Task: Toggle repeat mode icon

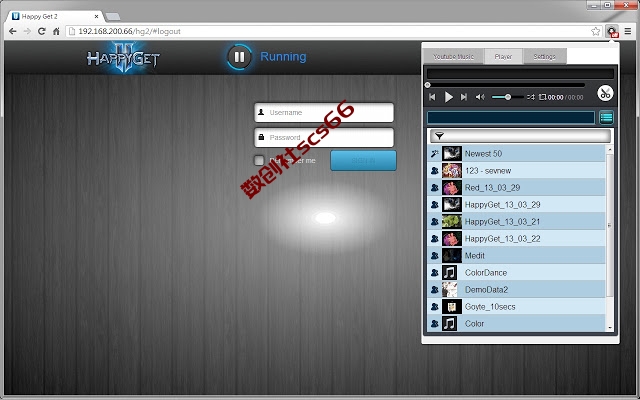Action: coord(542,97)
